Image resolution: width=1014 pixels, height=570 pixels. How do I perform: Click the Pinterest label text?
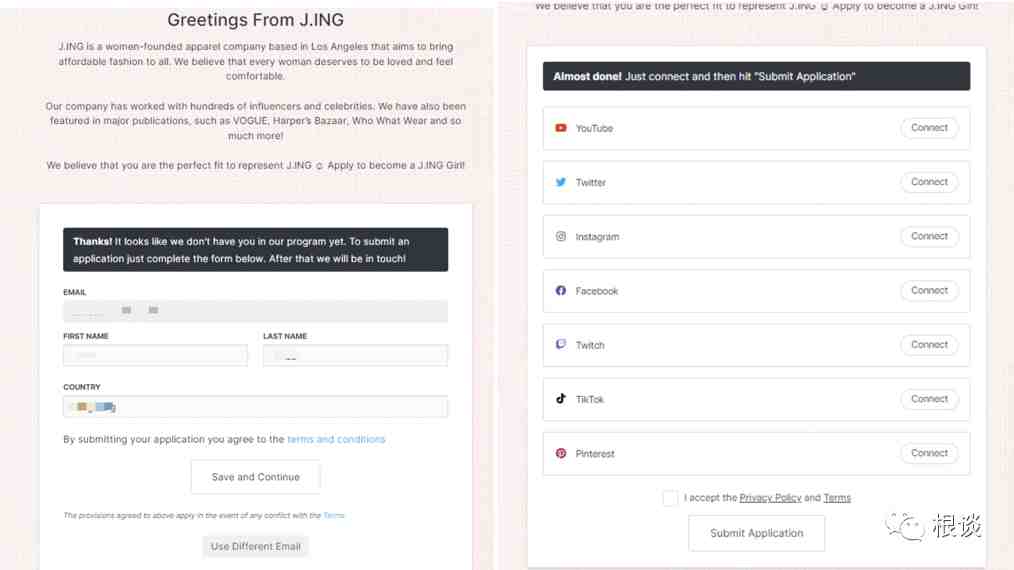[595, 454]
